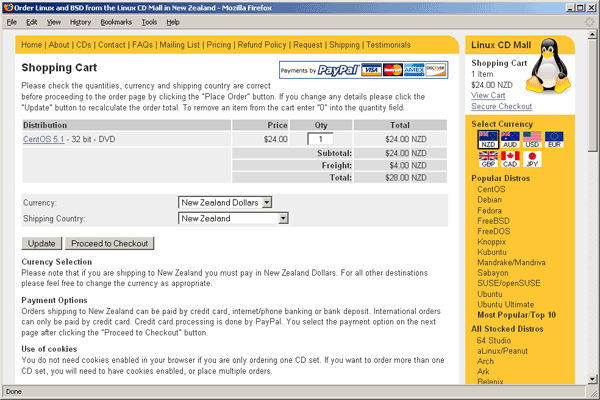Go to the Home page link
This screenshot has width=600, height=400.
(31, 45)
